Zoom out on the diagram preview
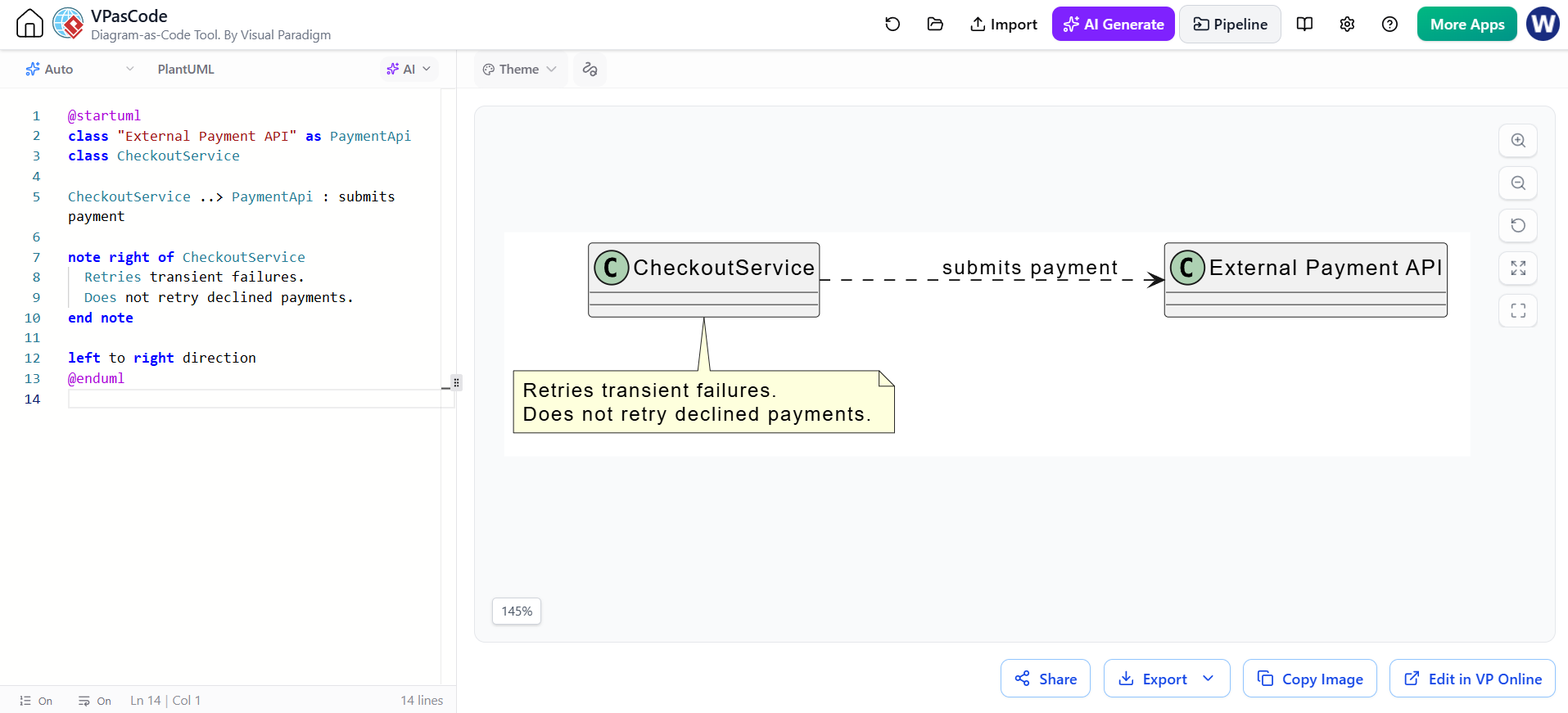 tap(1518, 183)
